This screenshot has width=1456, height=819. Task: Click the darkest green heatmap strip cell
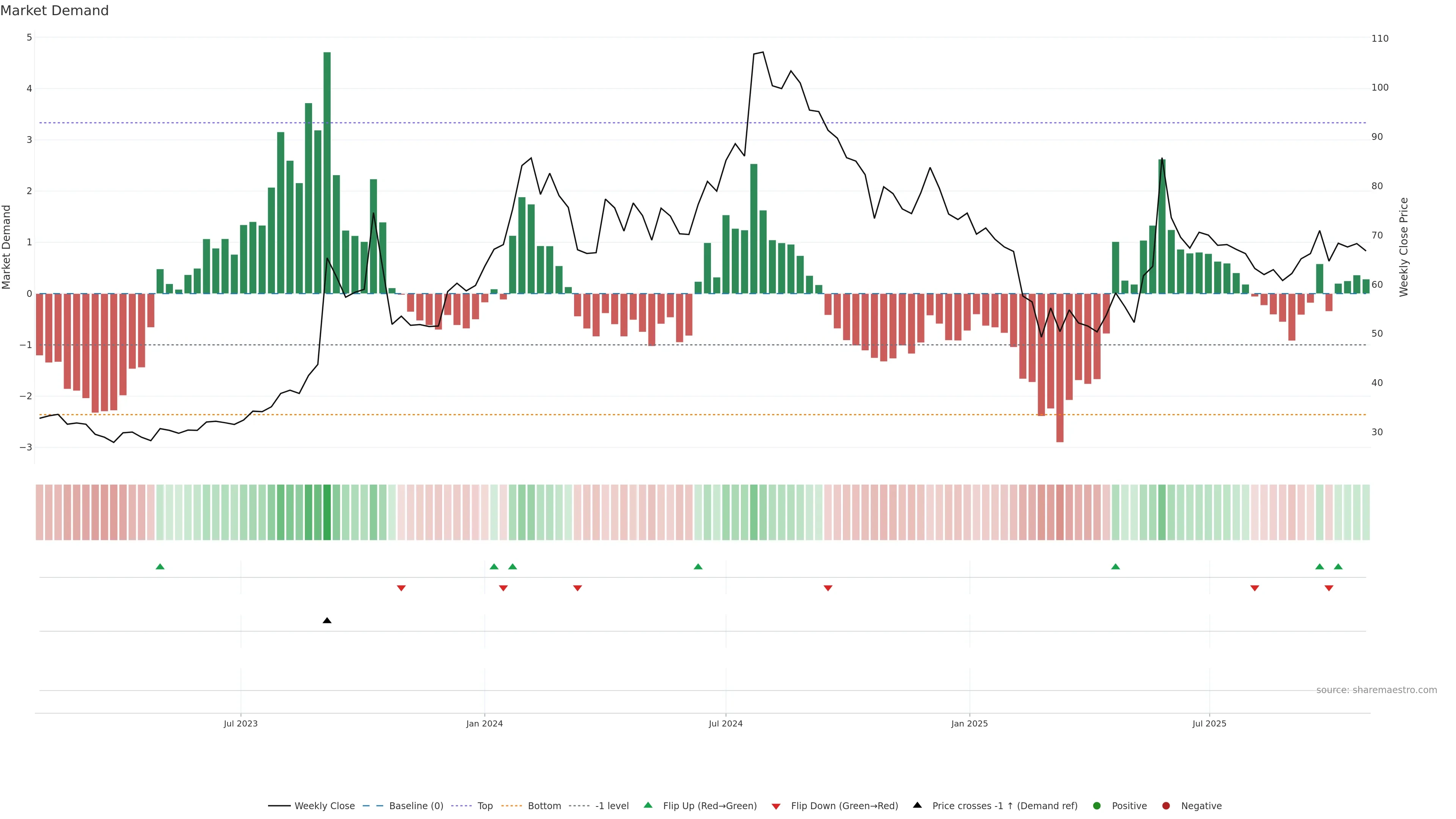327,512
